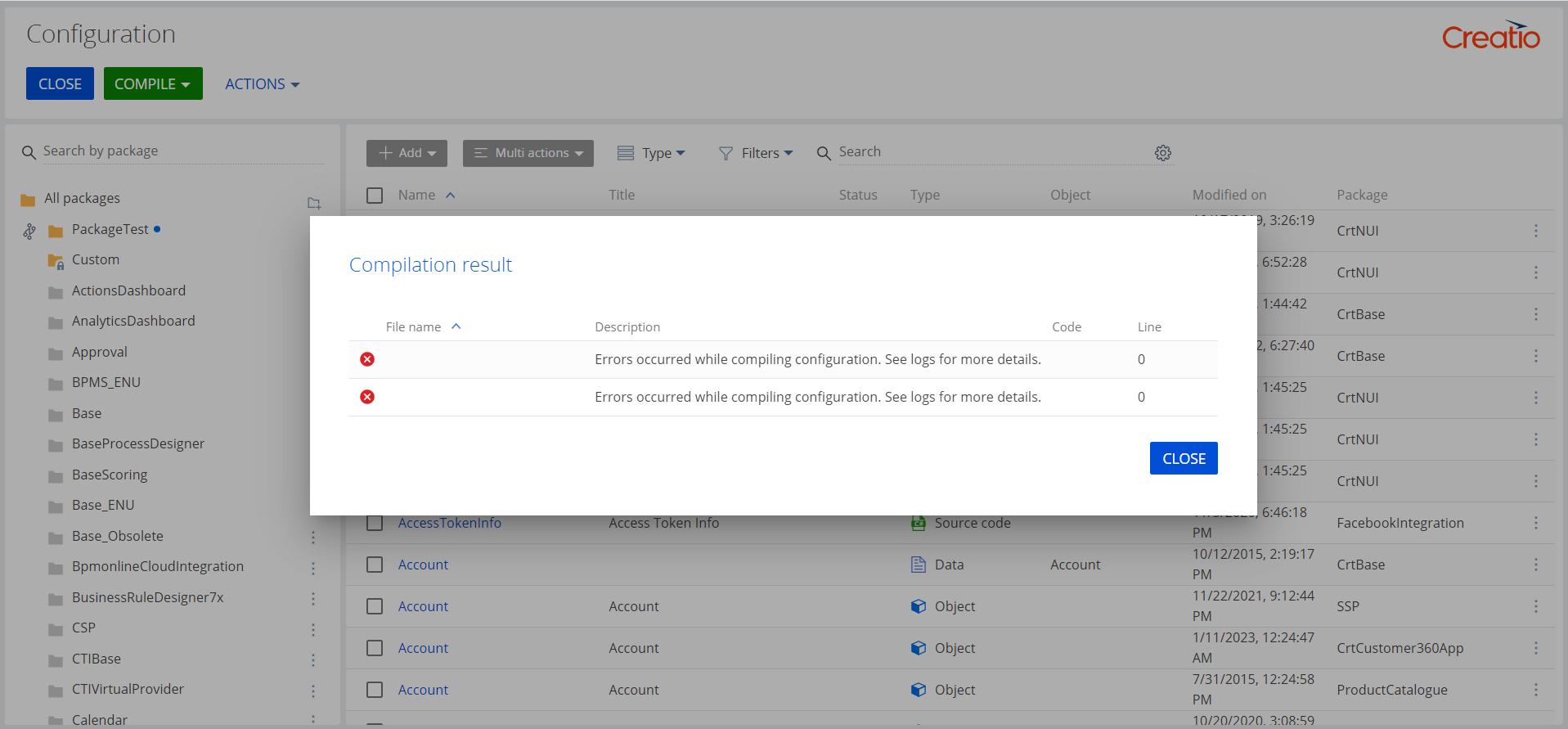Tick the checkbox for the Account Data row
Image resolution: width=1568 pixels, height=729 pixels.
click(375, 565)
